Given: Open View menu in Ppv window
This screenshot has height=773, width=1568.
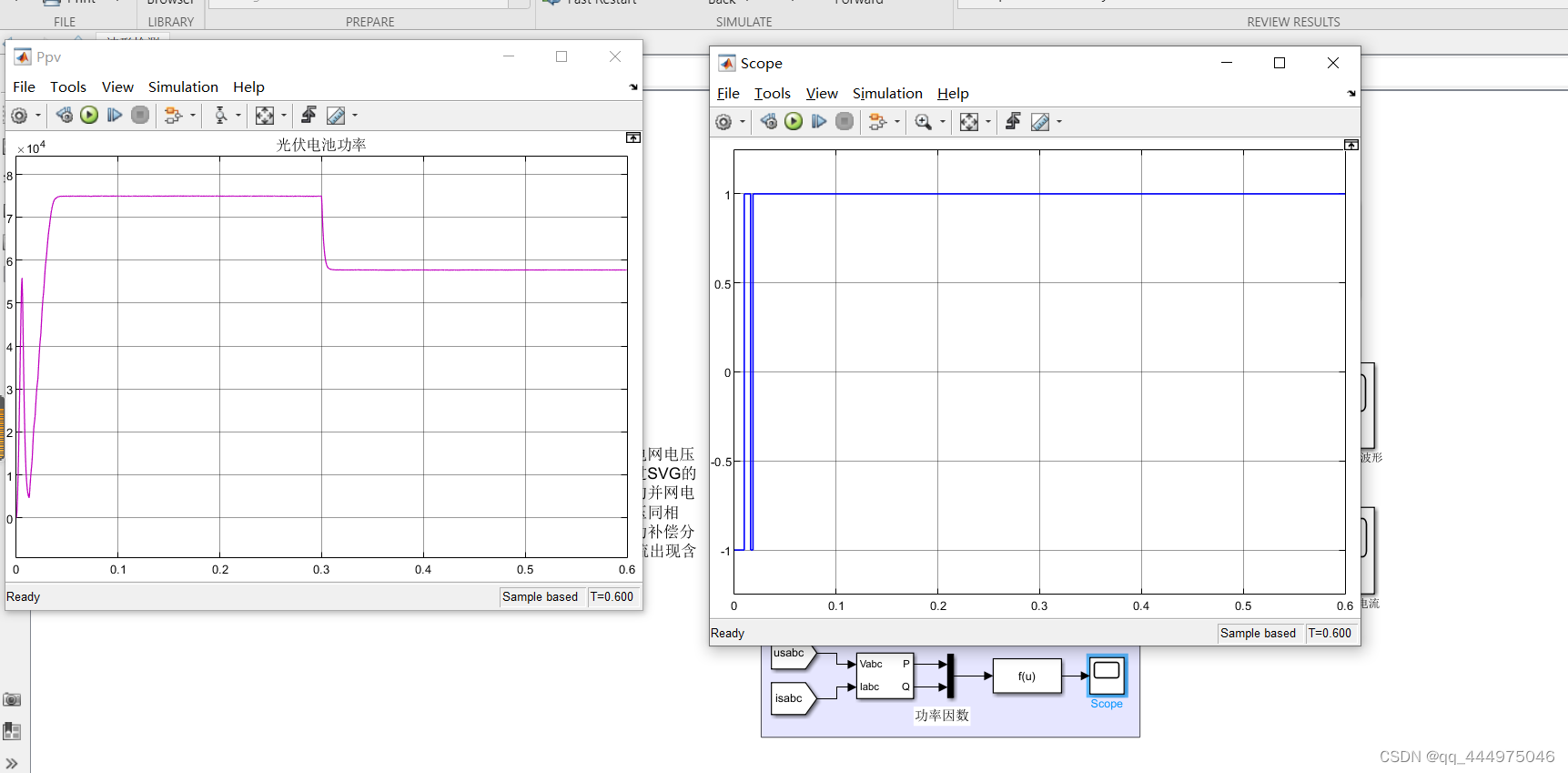Looking at the screenshot, I should click(x=117, y=86).
